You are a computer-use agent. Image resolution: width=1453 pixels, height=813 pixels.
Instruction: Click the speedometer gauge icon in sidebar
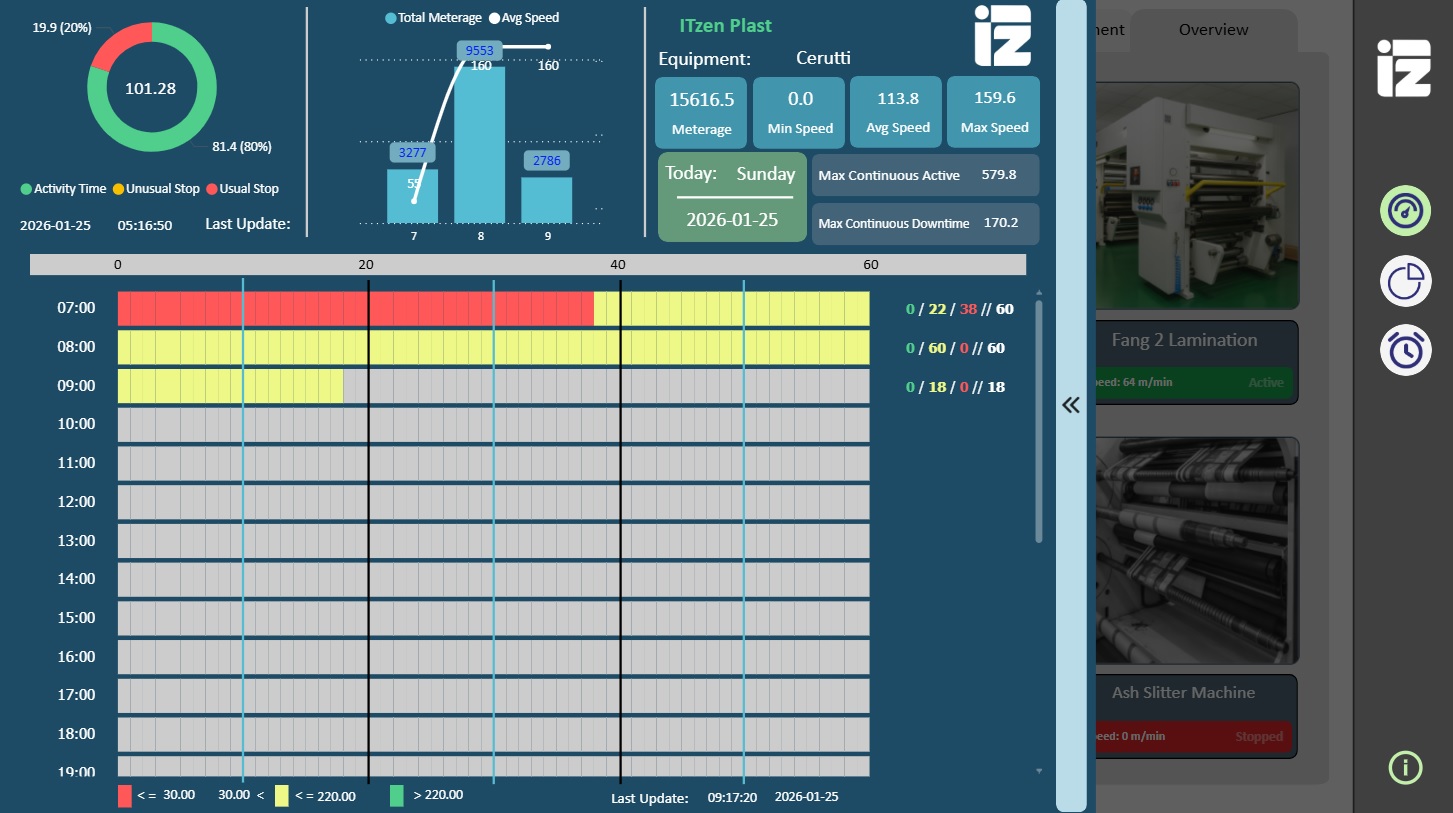pos(1405,211)
